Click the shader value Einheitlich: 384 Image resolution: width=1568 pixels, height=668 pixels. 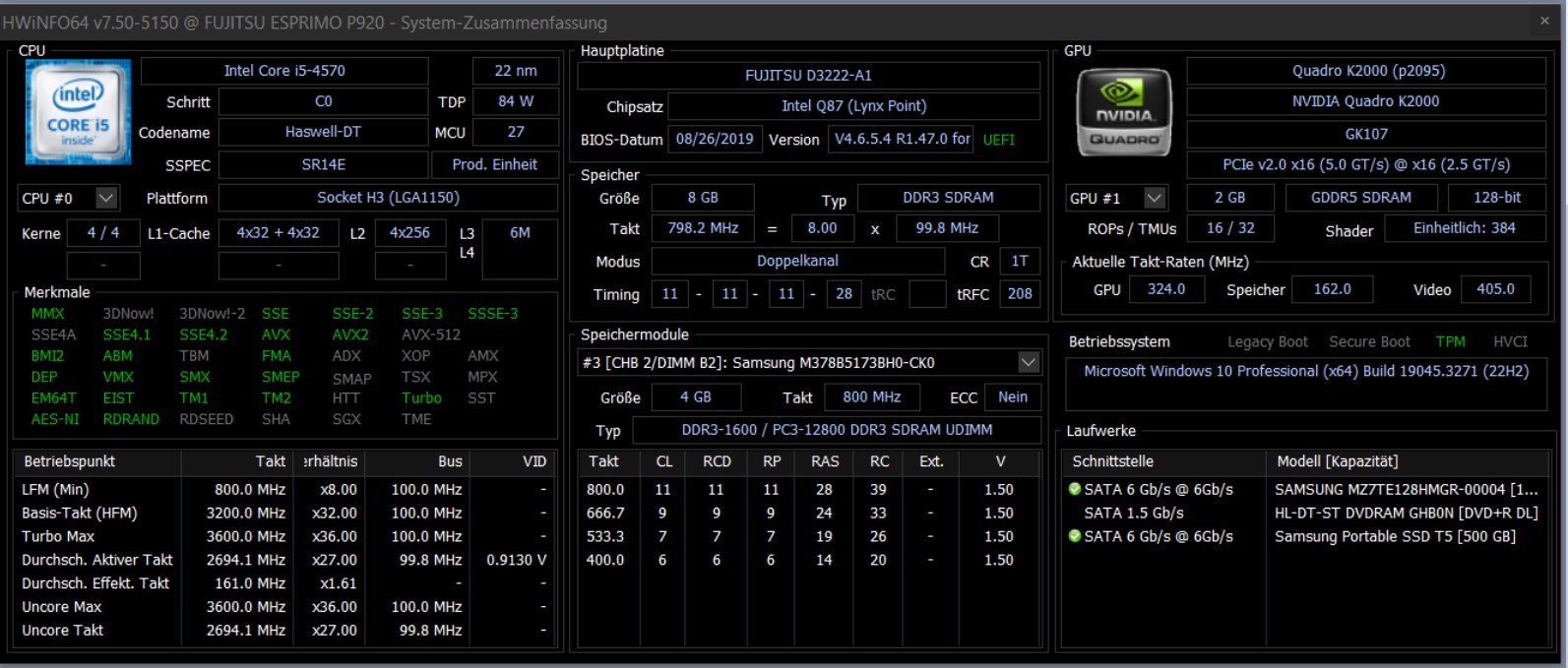tap(1465, 228)
